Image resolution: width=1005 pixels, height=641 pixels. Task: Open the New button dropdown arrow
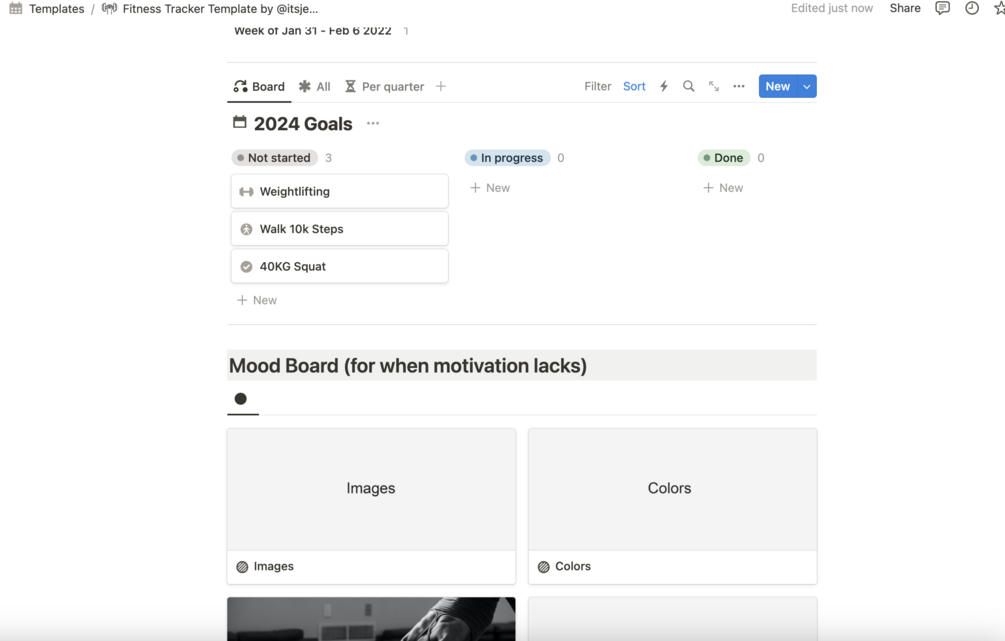[x=807, y=87]
